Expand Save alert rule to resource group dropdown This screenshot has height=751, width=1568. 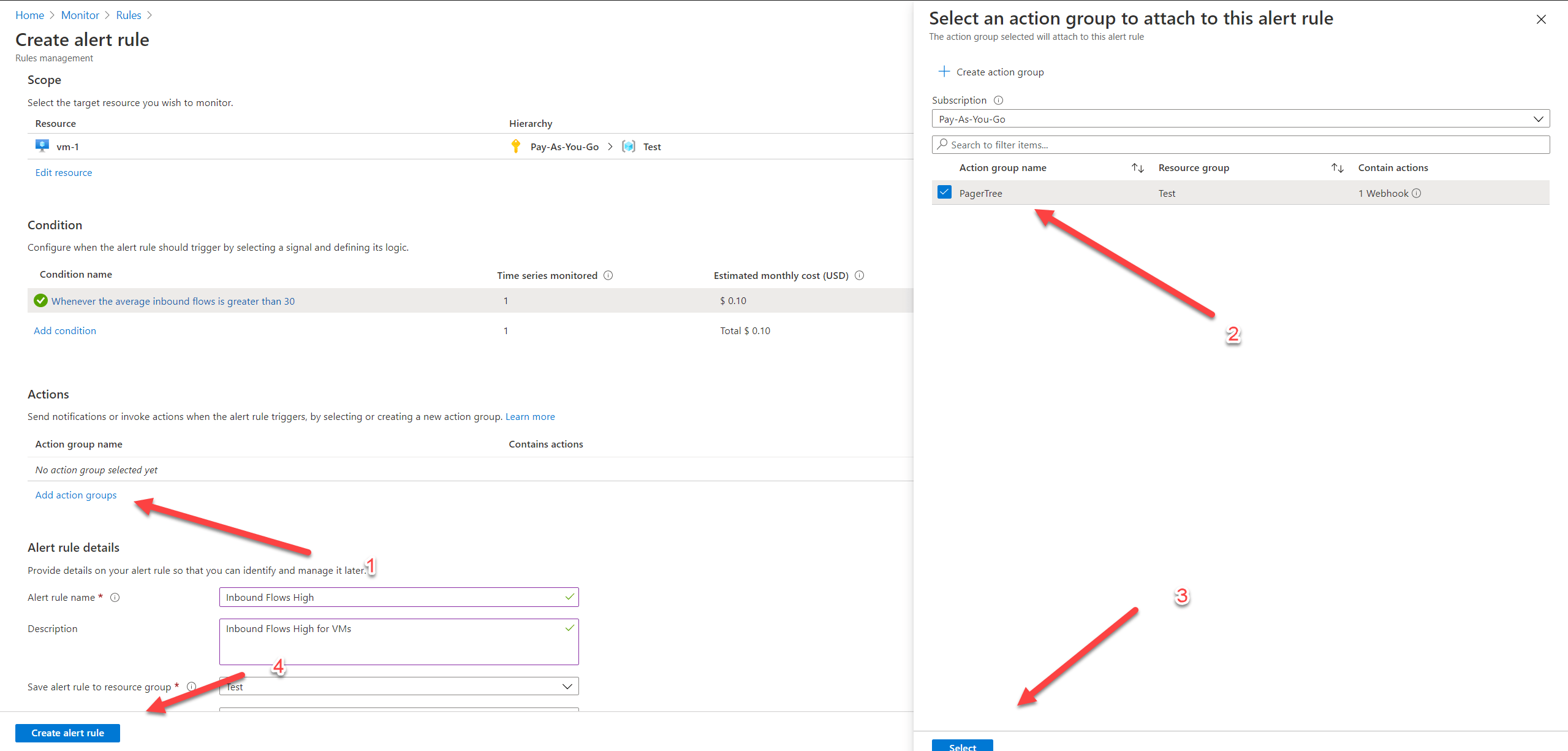pos(398,686)
